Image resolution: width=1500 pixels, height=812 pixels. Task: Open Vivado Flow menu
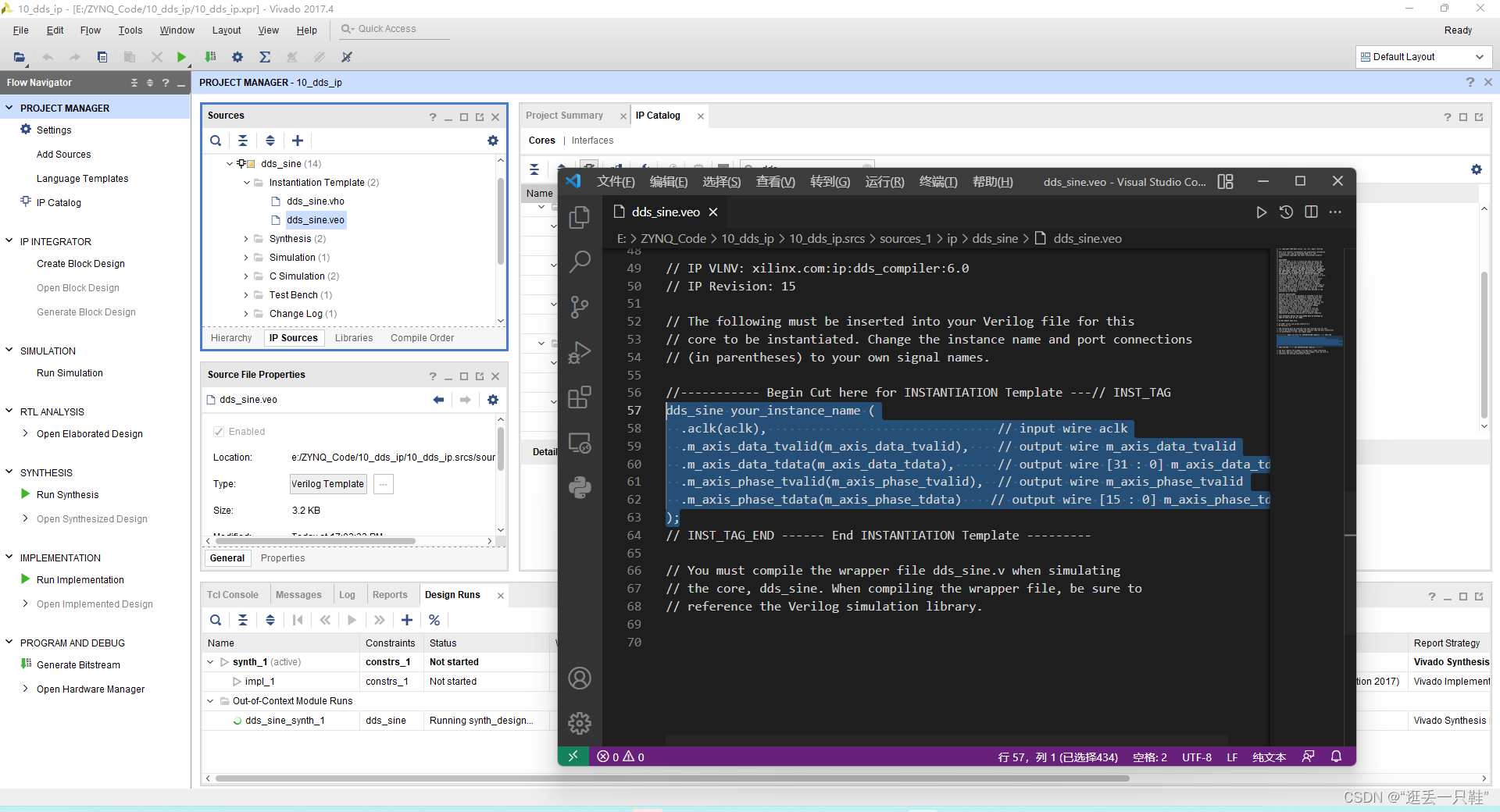point(91,30)
